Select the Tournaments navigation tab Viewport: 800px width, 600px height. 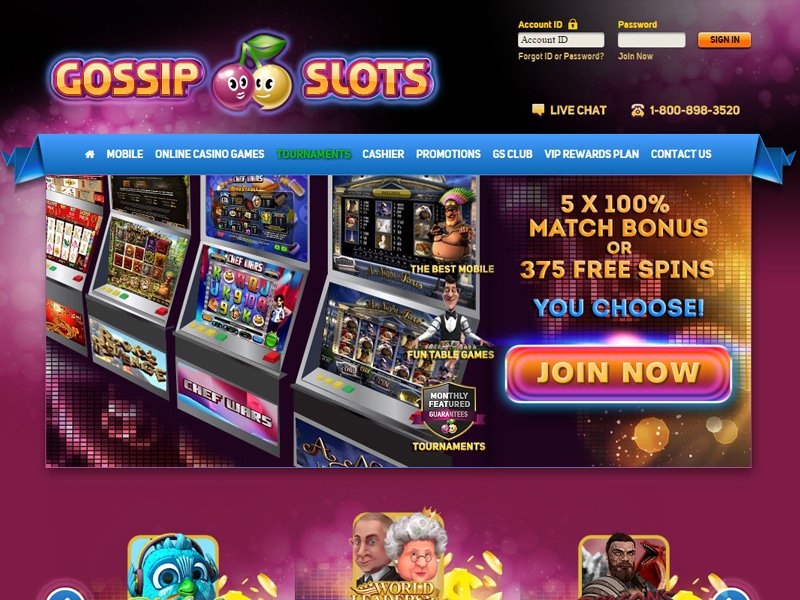[313, 154]
